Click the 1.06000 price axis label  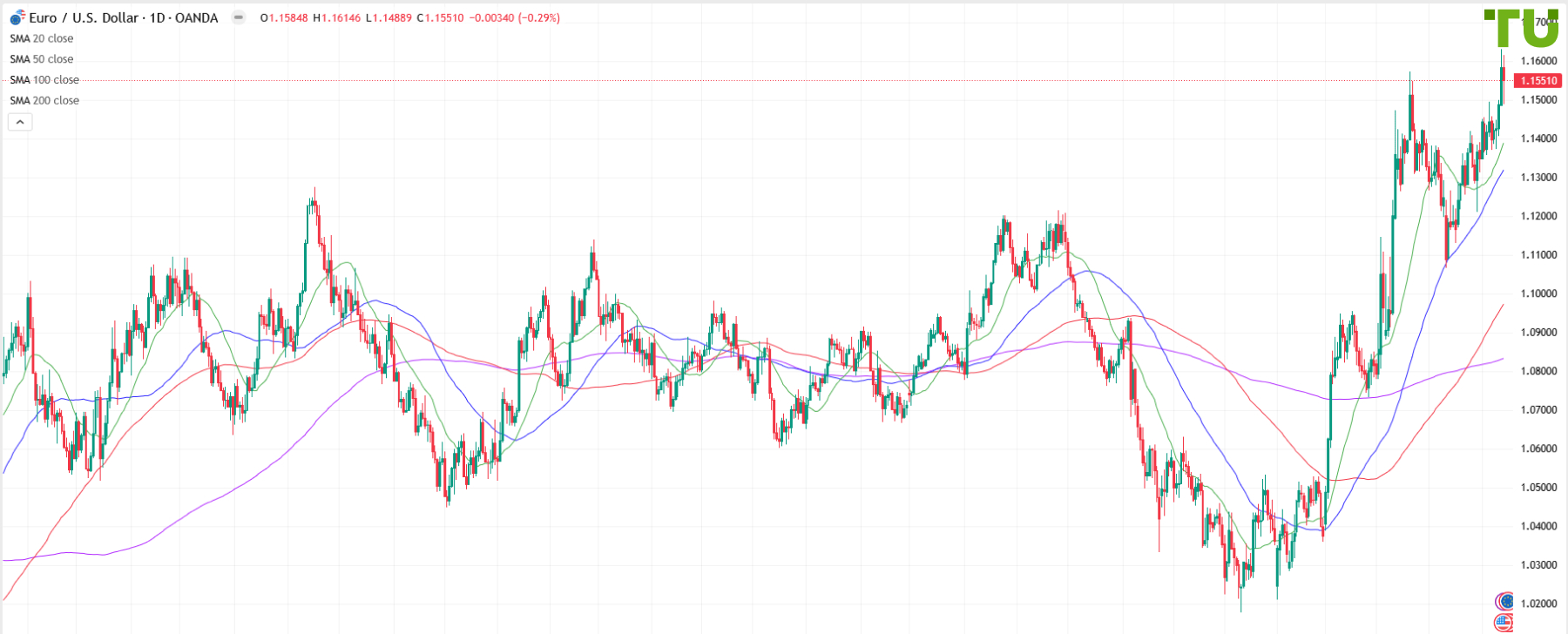tap(1538, 449)
